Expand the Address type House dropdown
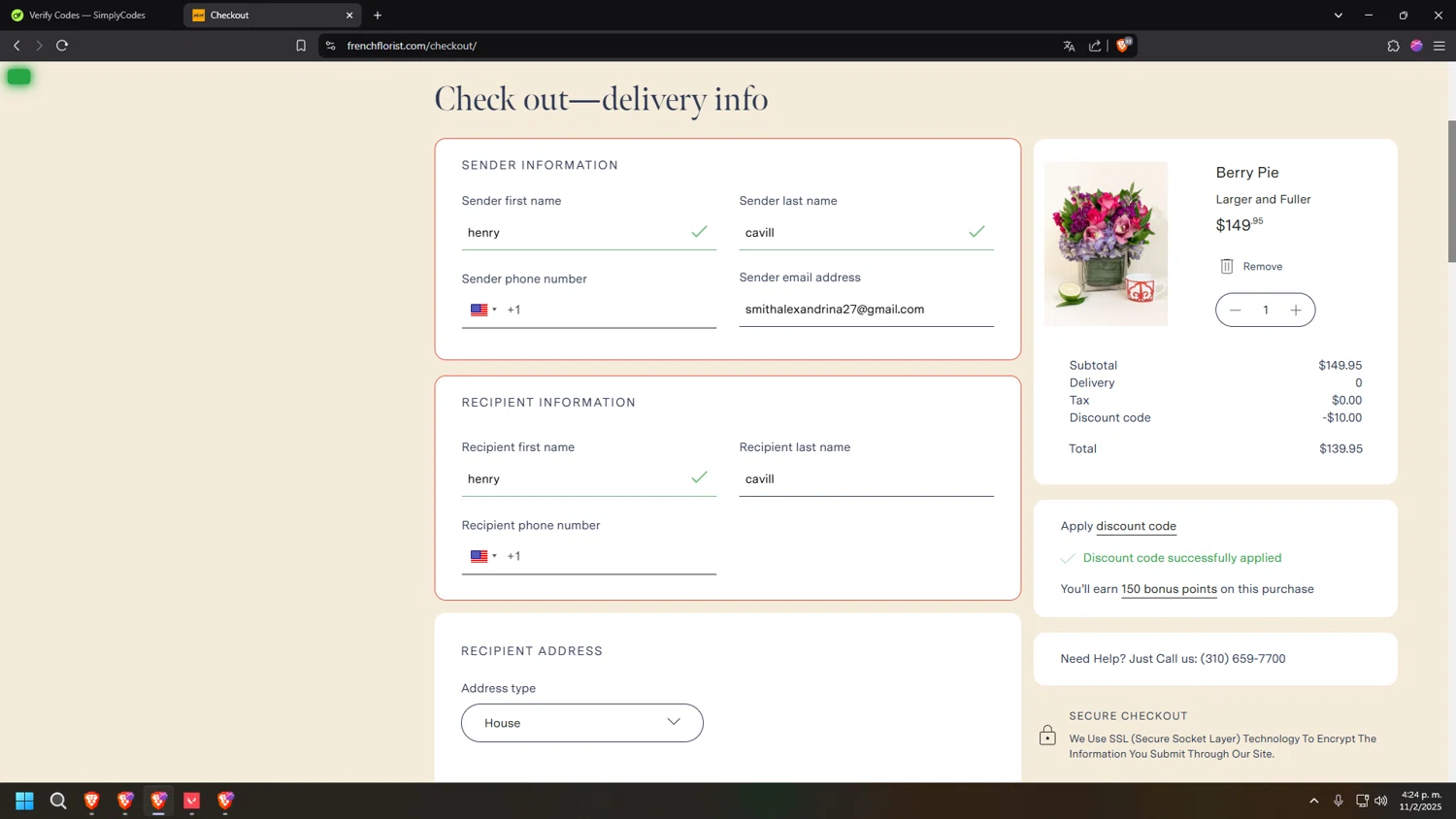The width and height of the screenshot is (1456, 819). [x=582, y=723]
